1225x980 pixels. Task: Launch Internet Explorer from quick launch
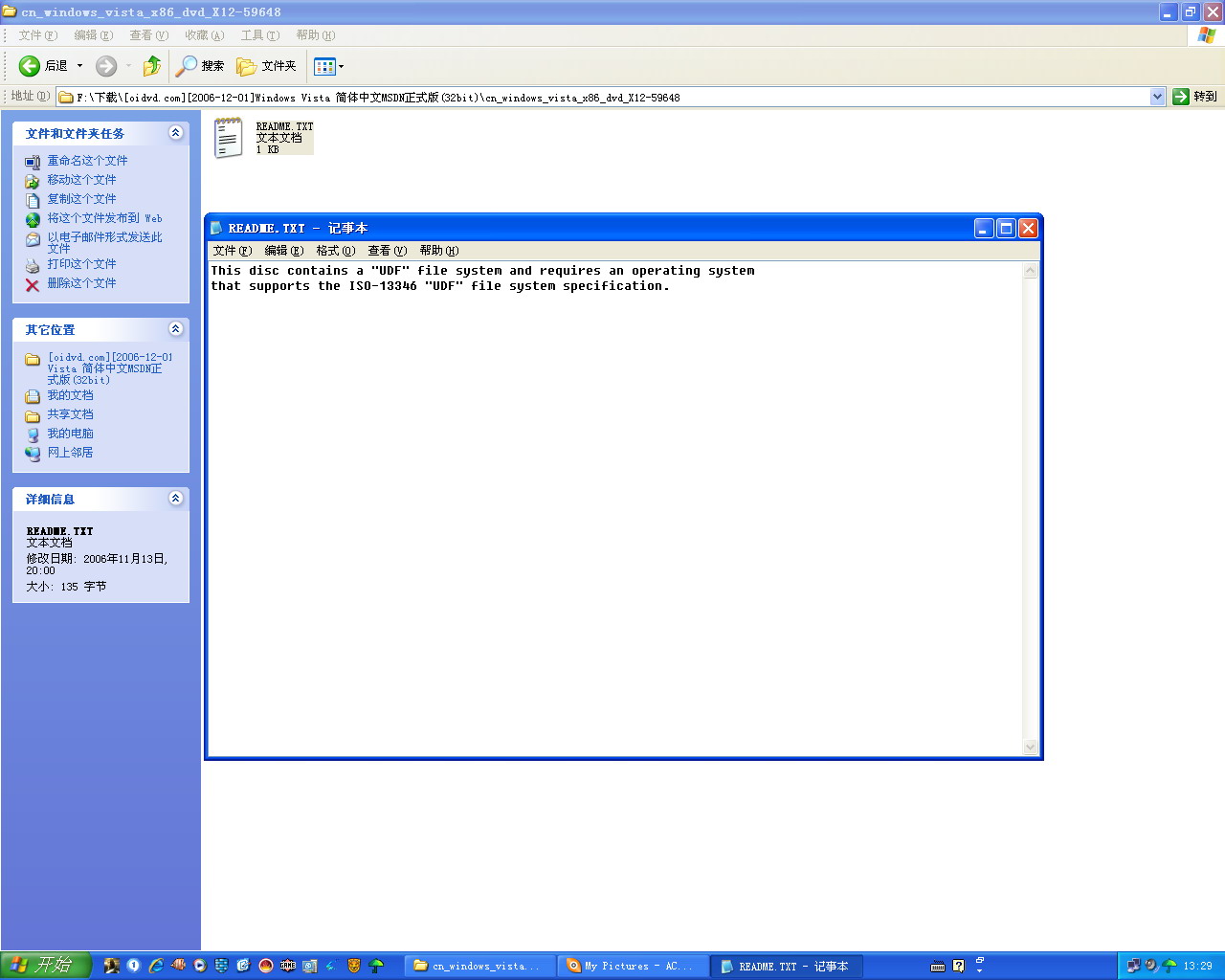click(x=156, y=966)
